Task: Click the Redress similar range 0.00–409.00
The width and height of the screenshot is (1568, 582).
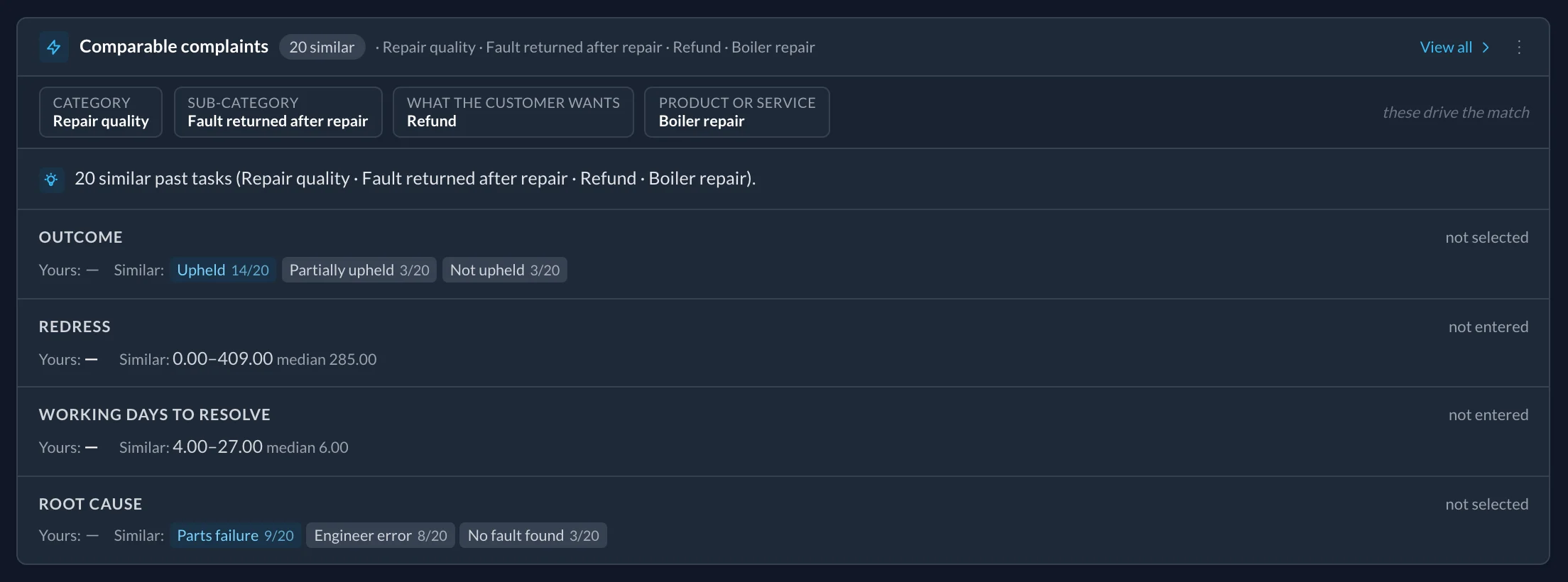Action: coord(222,358)
